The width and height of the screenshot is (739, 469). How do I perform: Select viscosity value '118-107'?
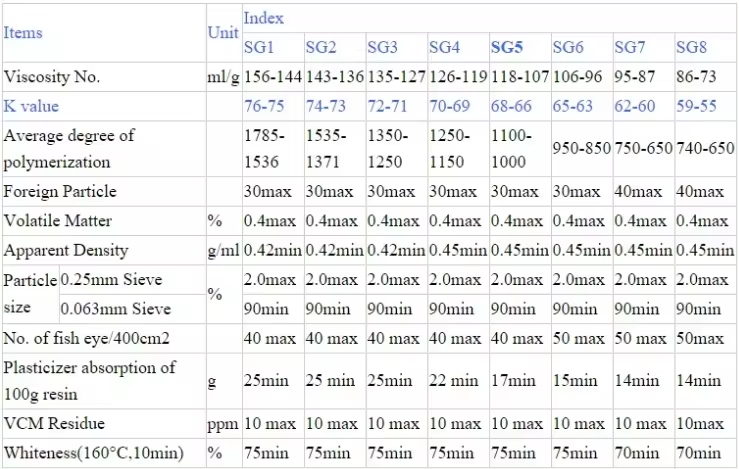tap(520, 76)
